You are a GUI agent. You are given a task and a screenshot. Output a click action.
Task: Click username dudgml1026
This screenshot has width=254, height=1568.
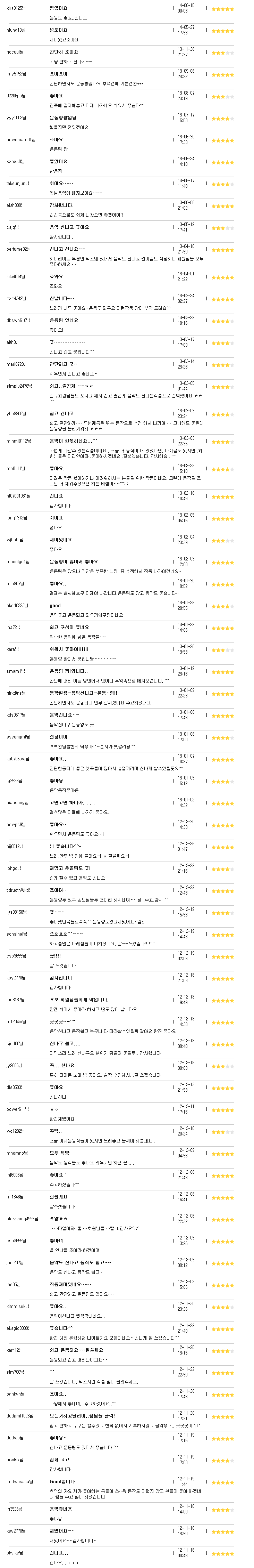pos(19,1416)
